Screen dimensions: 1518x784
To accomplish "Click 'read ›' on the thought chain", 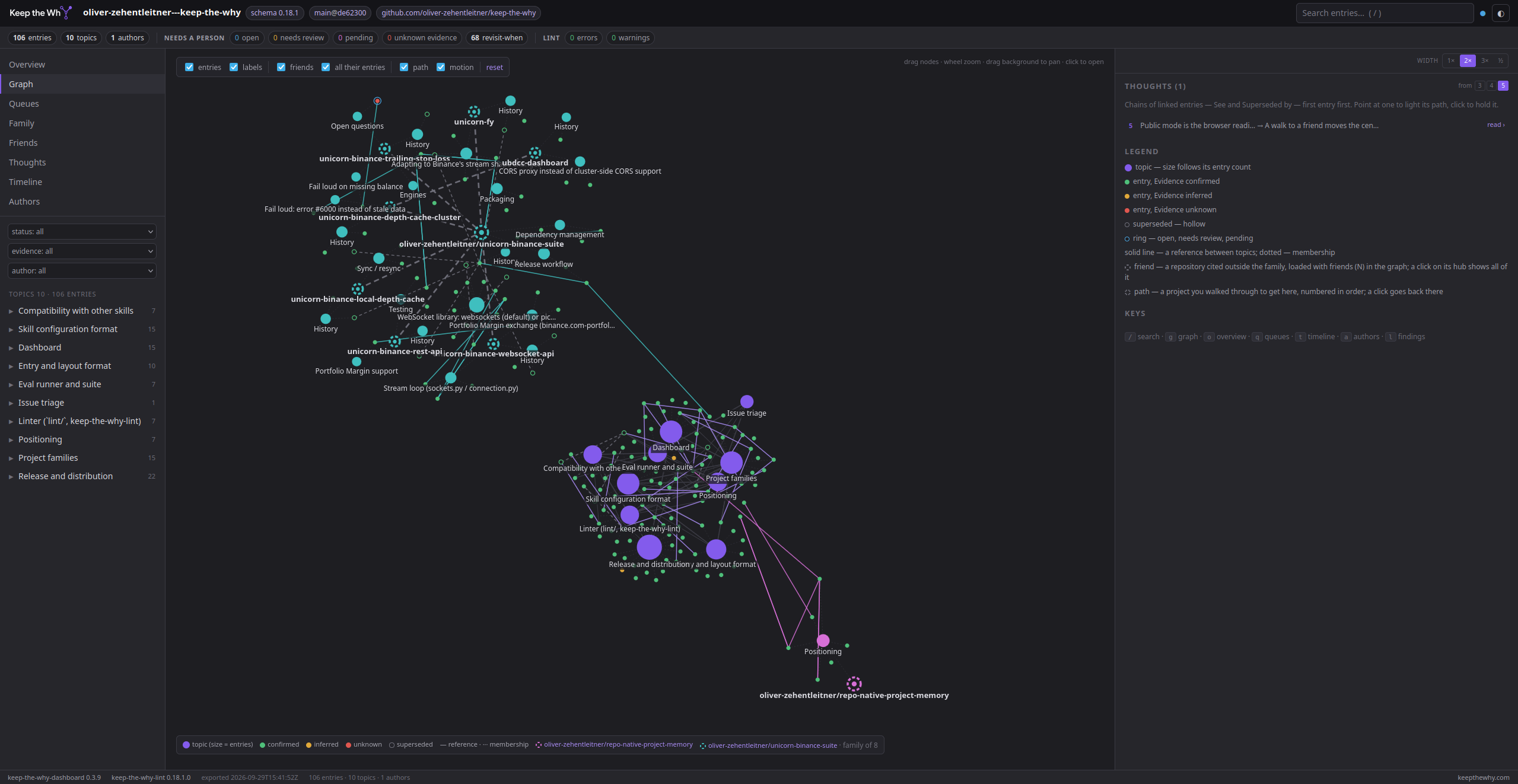I will coord(1495,125).
